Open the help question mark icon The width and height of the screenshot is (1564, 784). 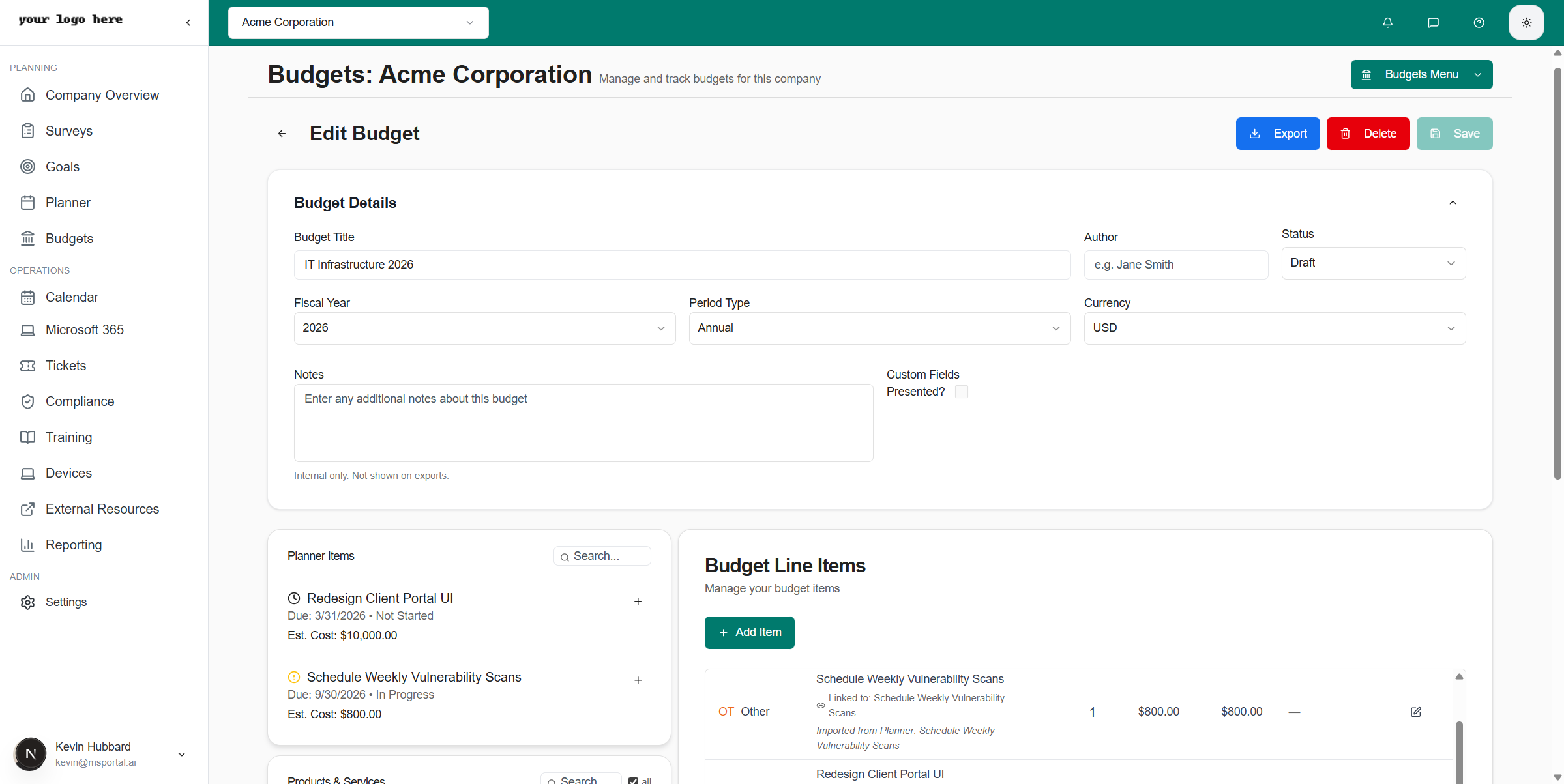point(1479,22)
